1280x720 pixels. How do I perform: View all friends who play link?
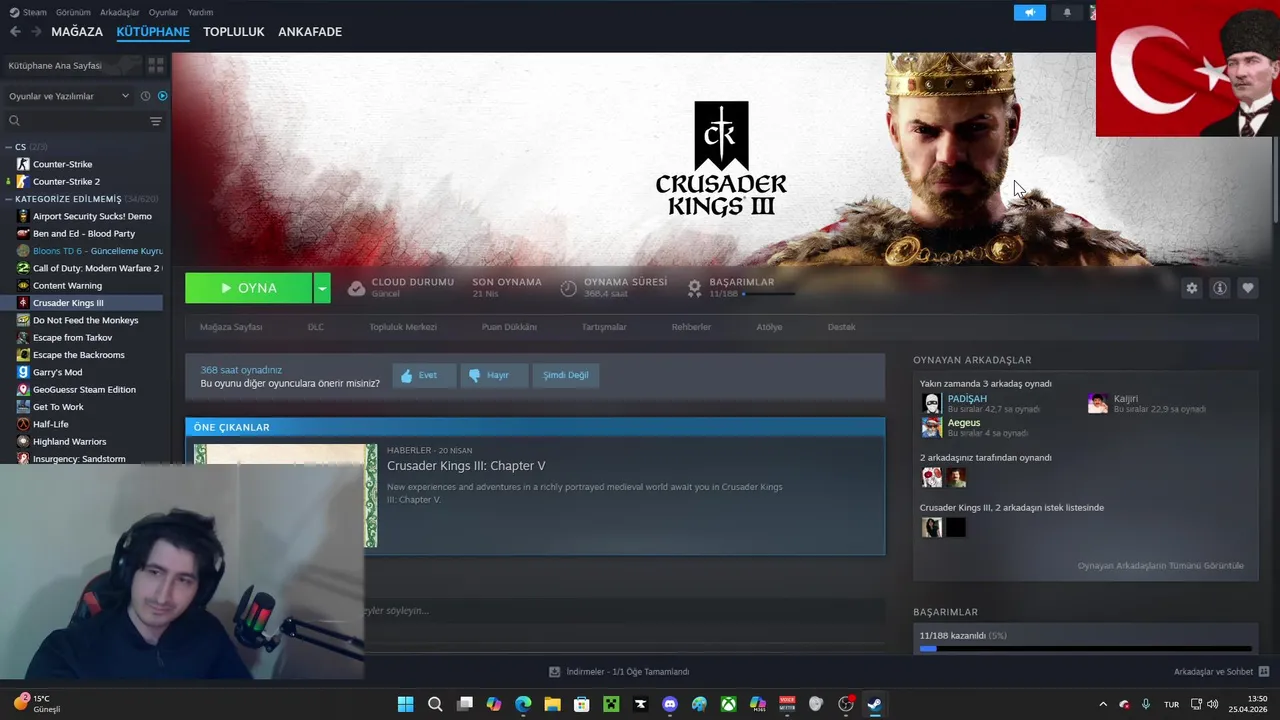tap(1160, 566)
